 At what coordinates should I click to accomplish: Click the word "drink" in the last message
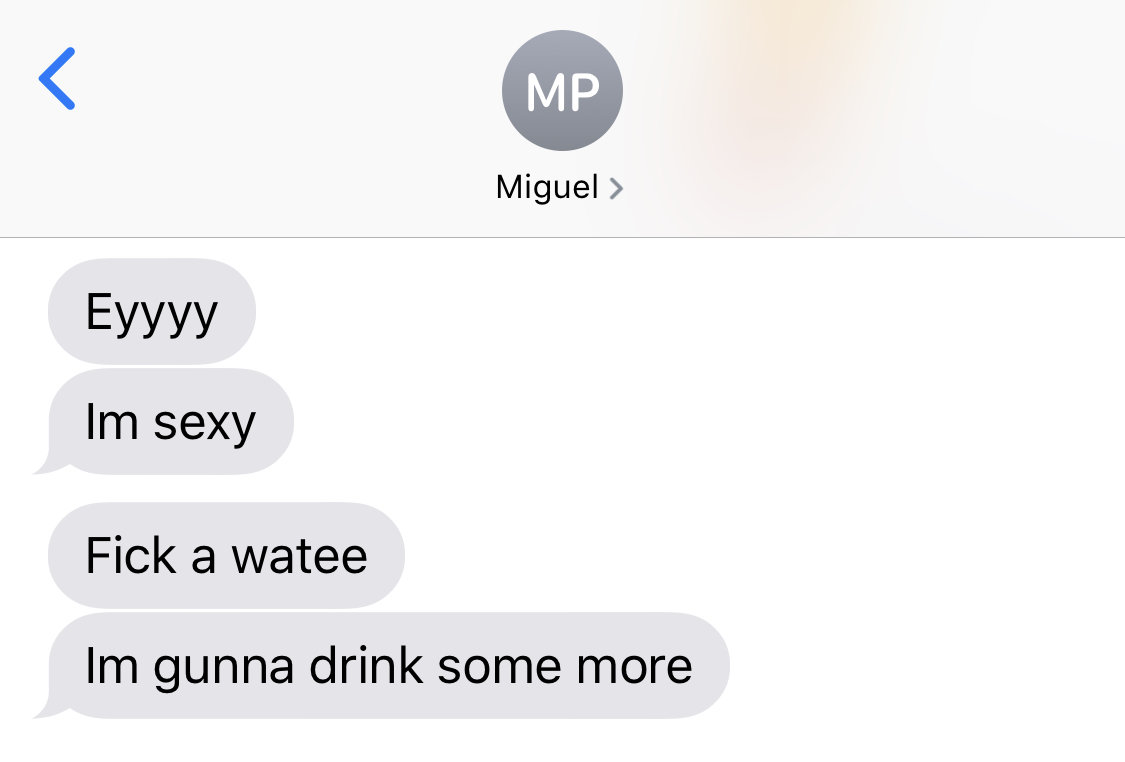tap(366, 664)
